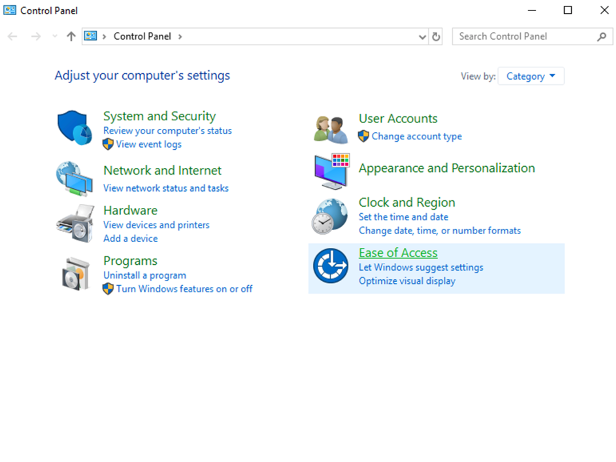Screen dimensions: 616x462
Task: Open the Ease of Access icon
Action: pyautogui.click(x=330, y=266)
